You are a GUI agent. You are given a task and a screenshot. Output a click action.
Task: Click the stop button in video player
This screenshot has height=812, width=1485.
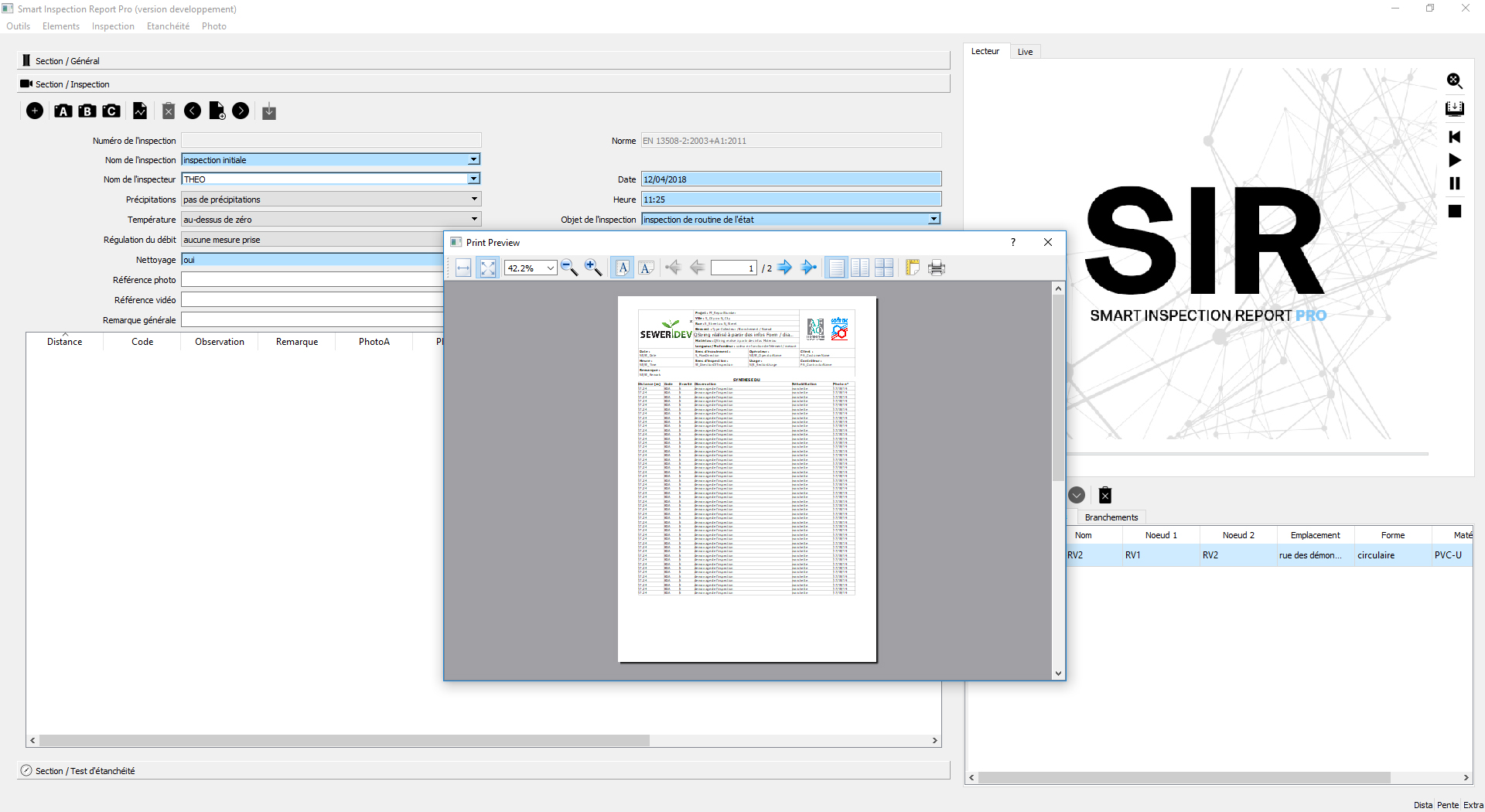point(1455,211)
